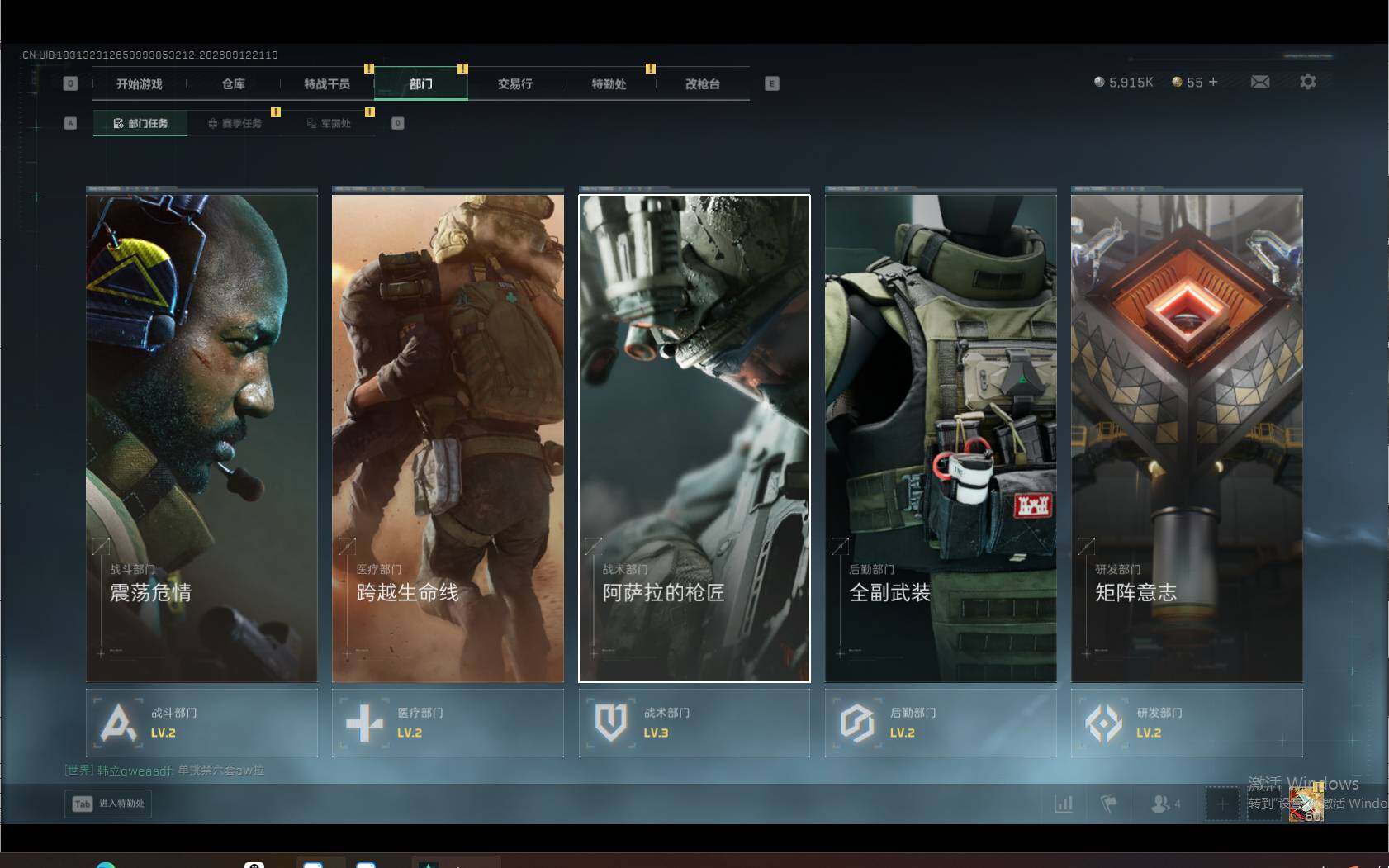Click the 战术部门 shield emblem icon
This screenshot has height=868, width=1389.
[x=610, y=723]
